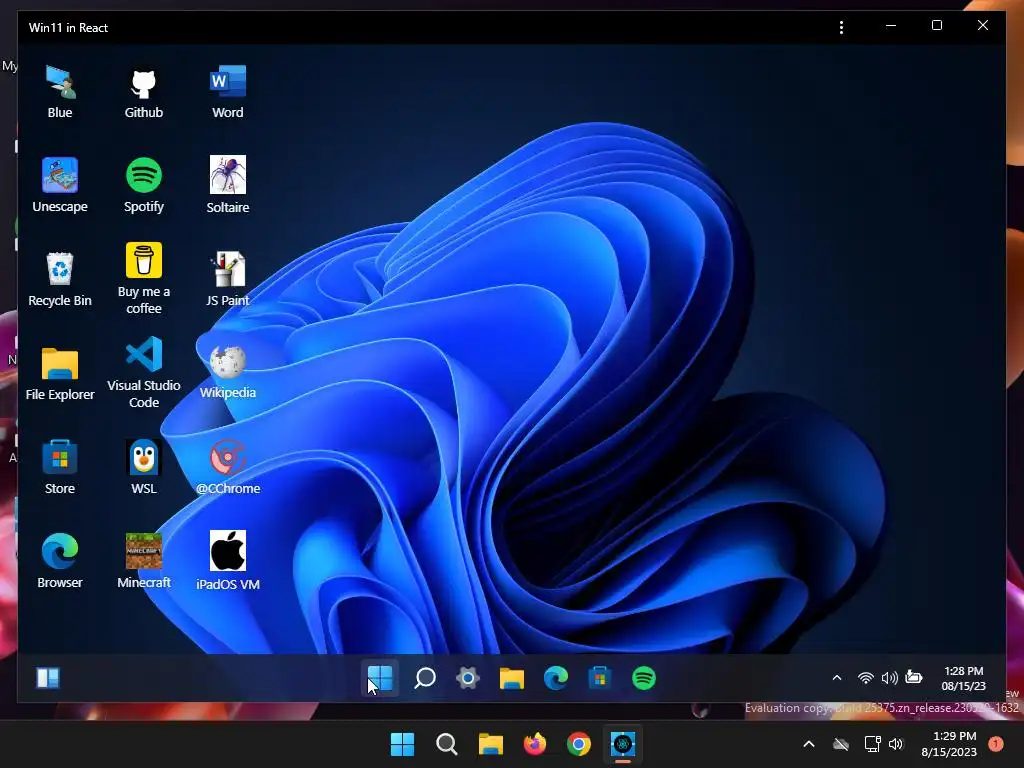
Task: Click the inner Win11 Start button
Action: point(379,678)
